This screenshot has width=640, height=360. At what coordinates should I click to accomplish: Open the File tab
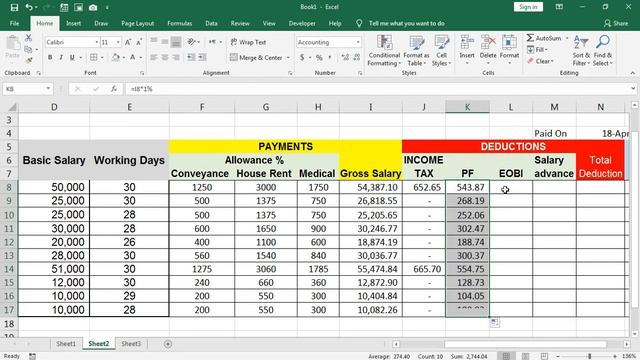point(14,23)
